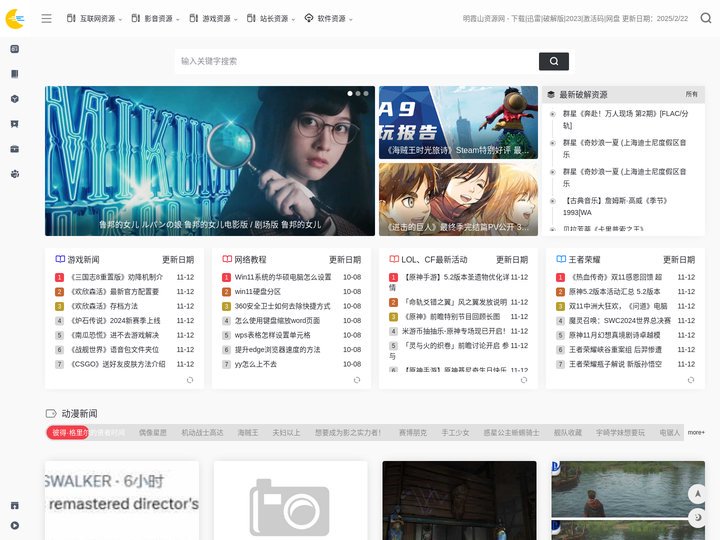
Task: Open 【古典音乐】詹姆斯·高威《季节》 entry
Action: [615, 207]
